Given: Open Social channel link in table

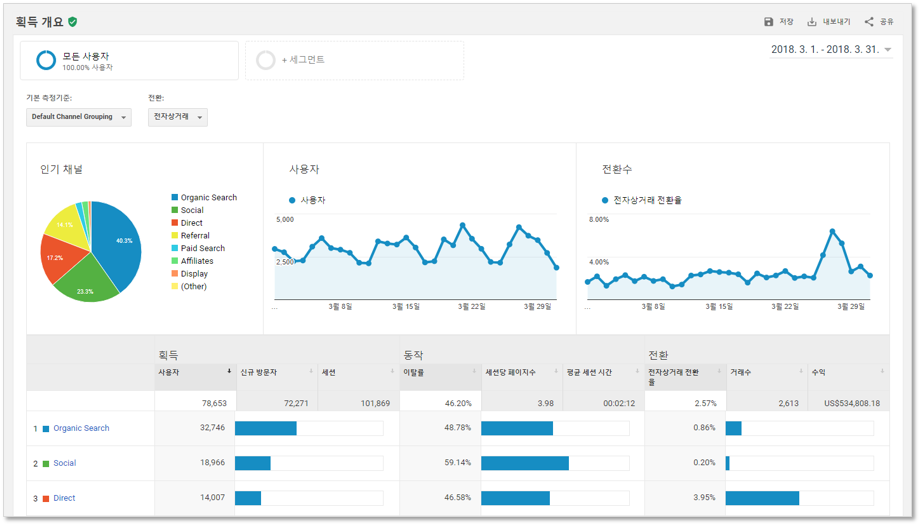Looking at the screenshot, I should coord(65,463).
